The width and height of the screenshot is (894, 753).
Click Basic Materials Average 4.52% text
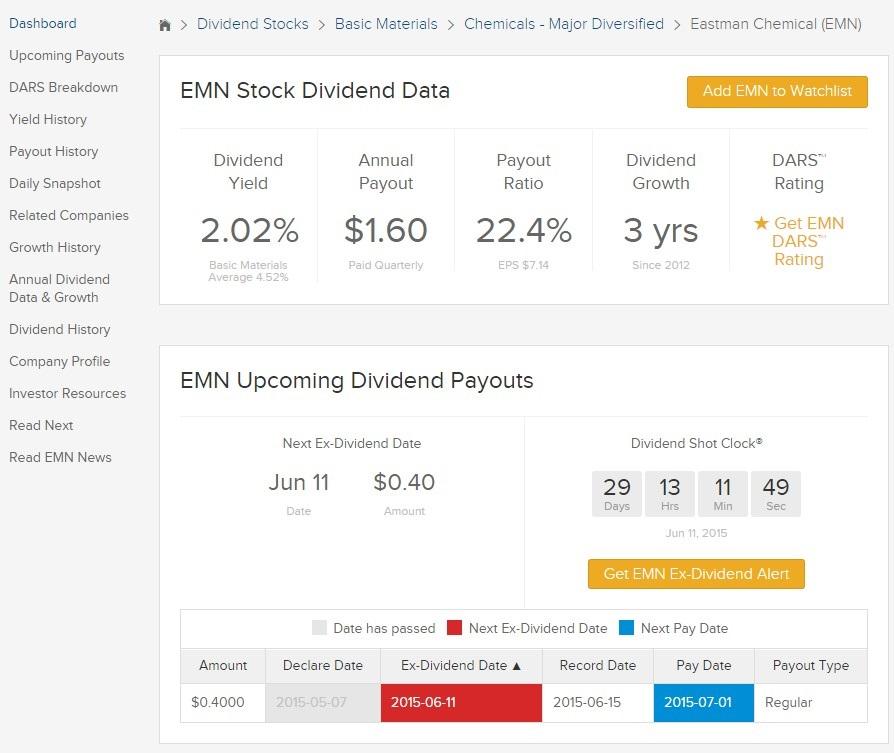(248, 271)
